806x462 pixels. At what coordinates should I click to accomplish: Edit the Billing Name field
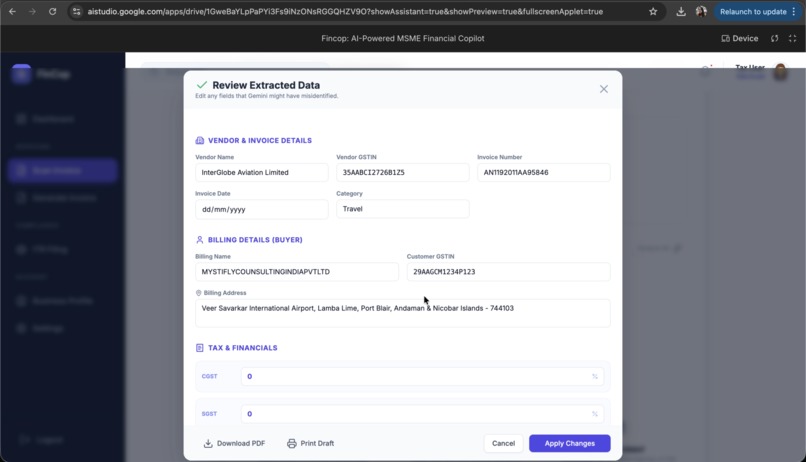pyautogui.click(x=297, y=272)
